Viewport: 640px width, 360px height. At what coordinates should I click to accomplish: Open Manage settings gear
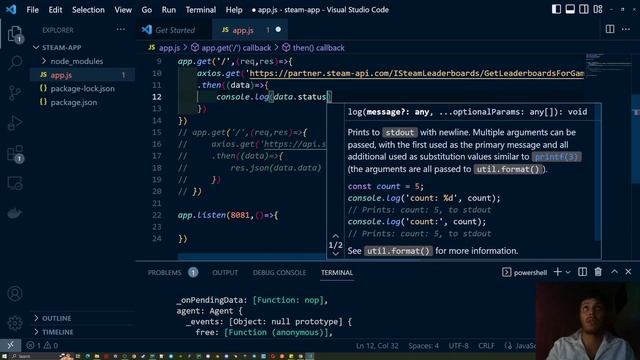(15, 322)
